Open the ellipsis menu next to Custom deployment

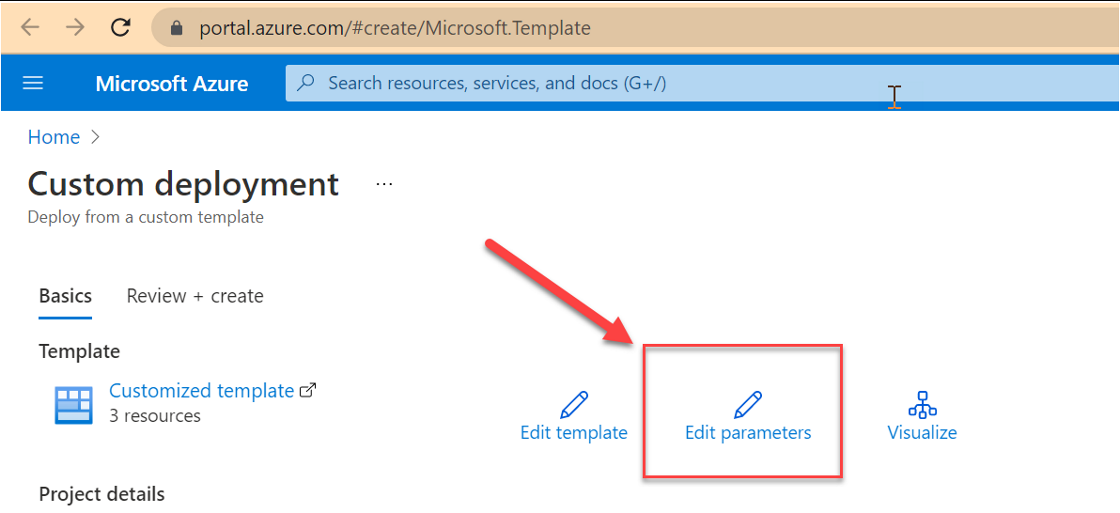point(384,184)
